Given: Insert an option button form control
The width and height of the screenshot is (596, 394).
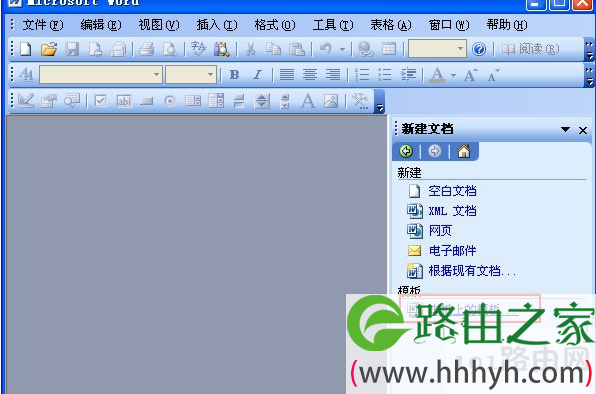Looking at the screenshot, I should 170,101.
